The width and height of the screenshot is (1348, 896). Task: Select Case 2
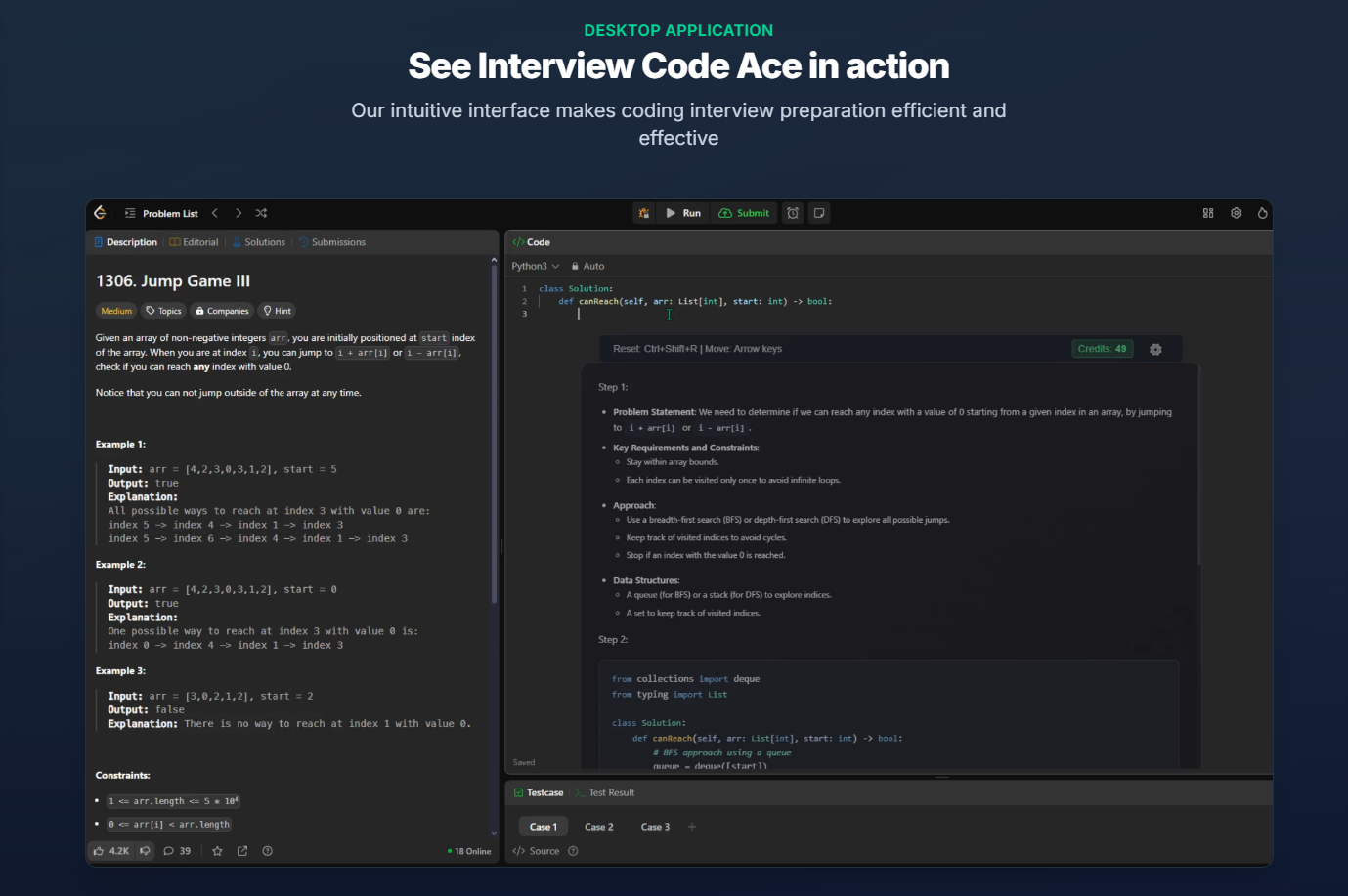(x=599, y=827)
